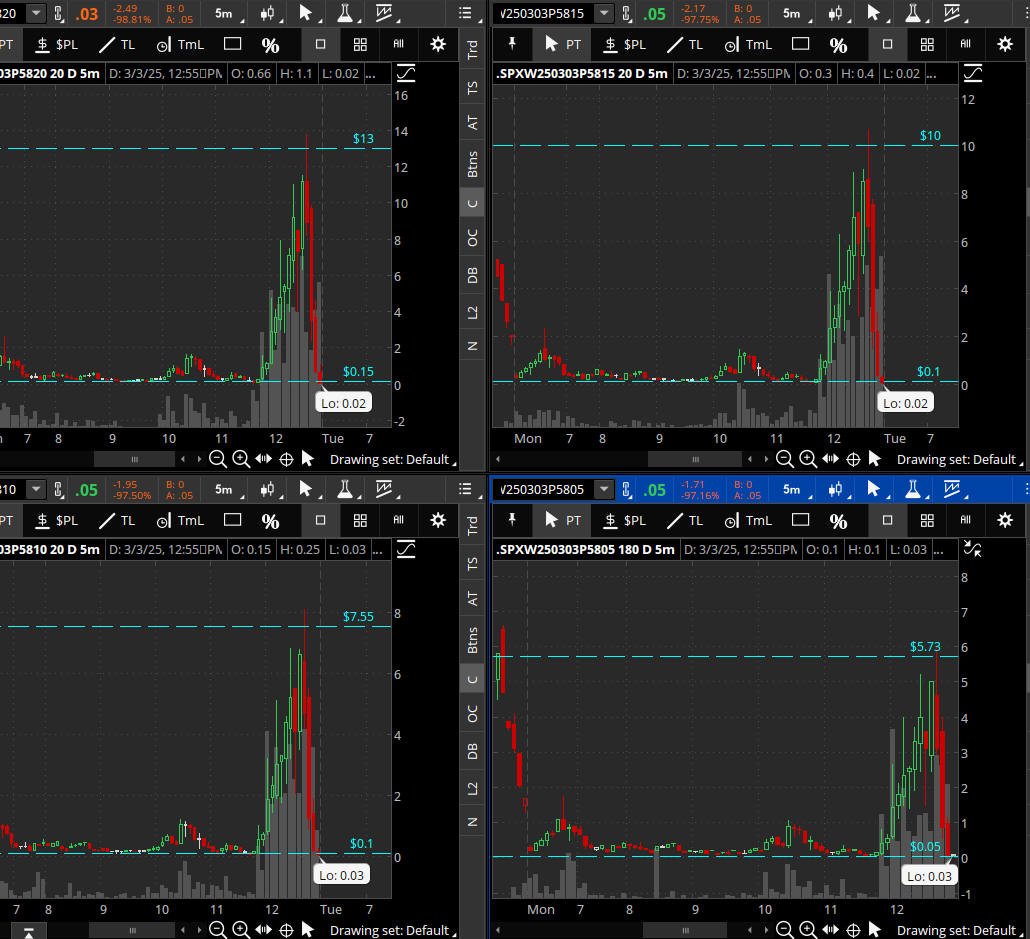
Task: Toggle the grid layout icon in the bottom-right toolbar
Action: 927,520
